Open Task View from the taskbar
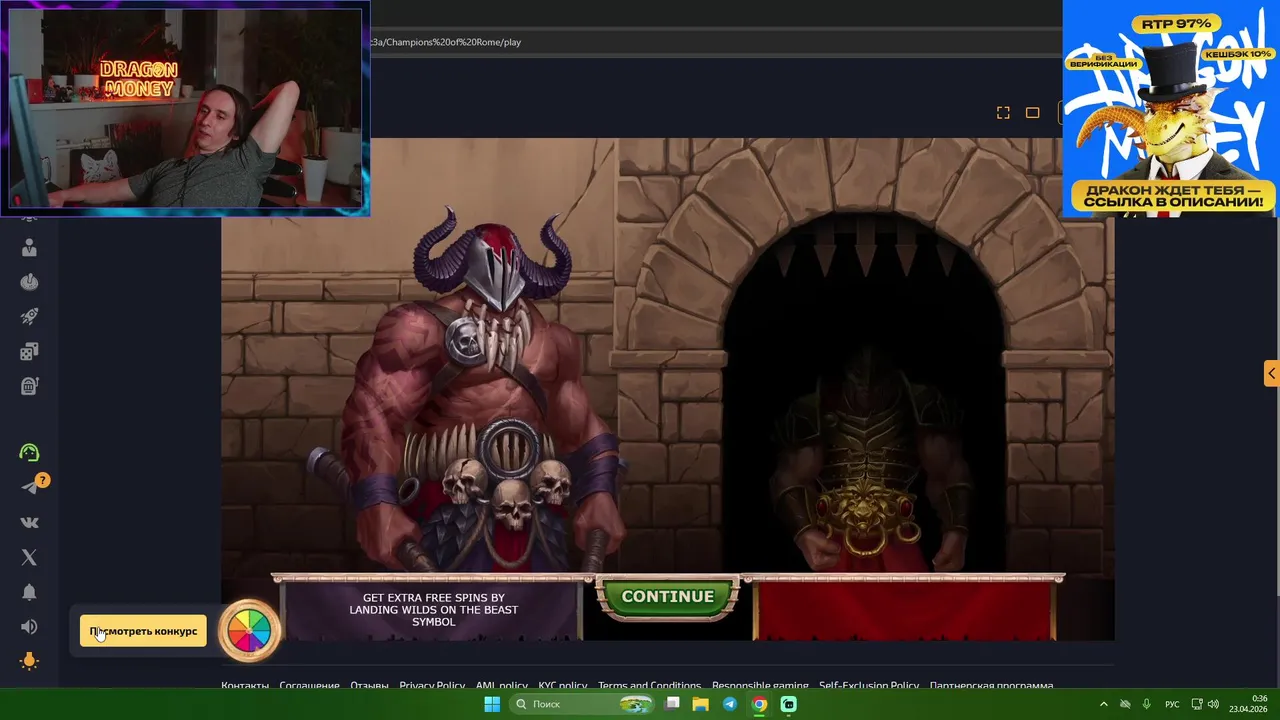The width and height of the screenshot is (1280, 720). (x=673, y=704)
